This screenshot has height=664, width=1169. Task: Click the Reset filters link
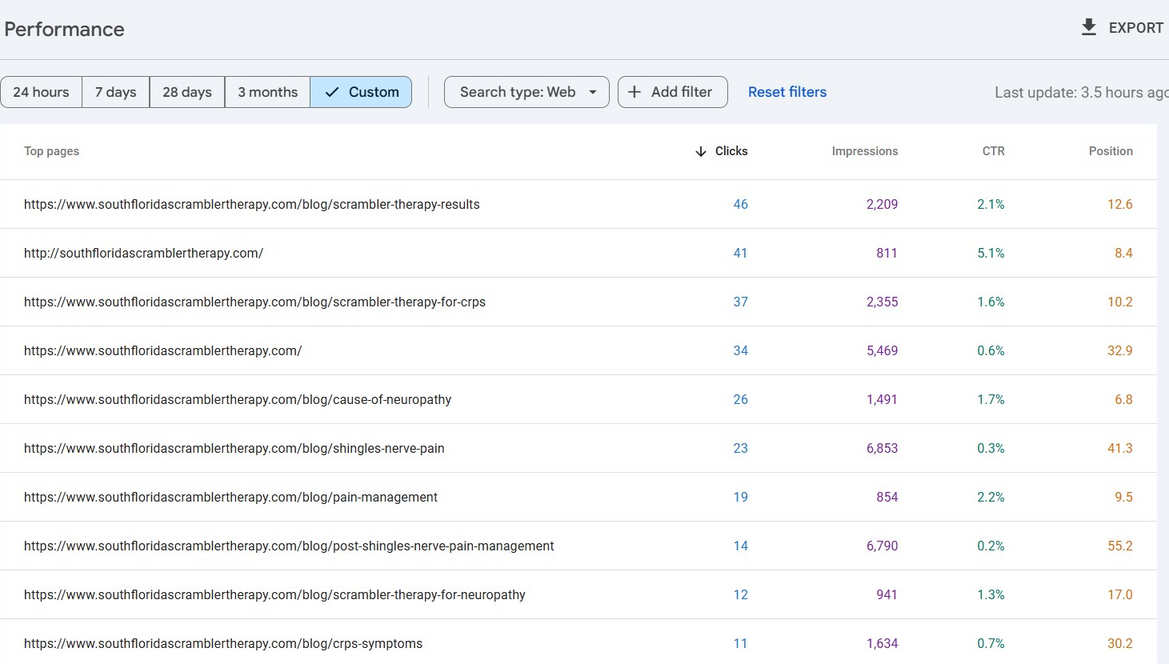(x=787, y=92)
